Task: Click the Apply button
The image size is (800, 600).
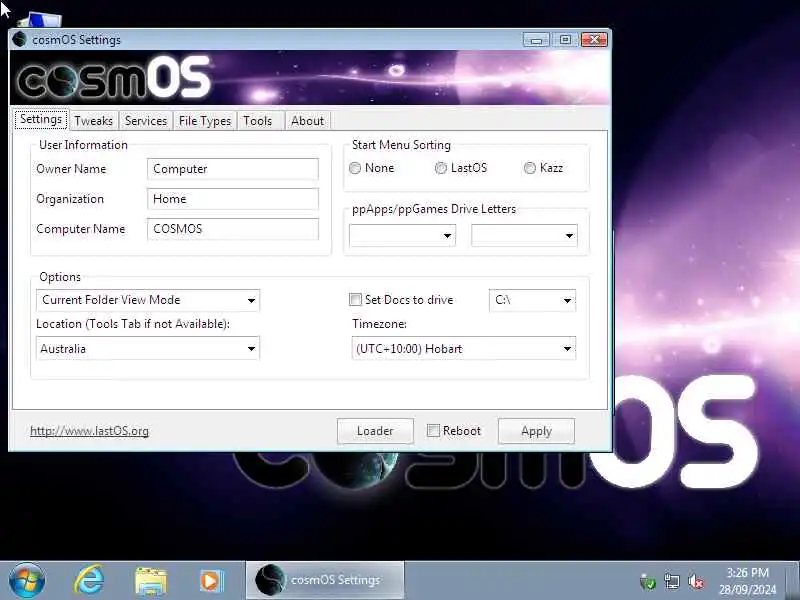Action: click(x=536, y=431)
